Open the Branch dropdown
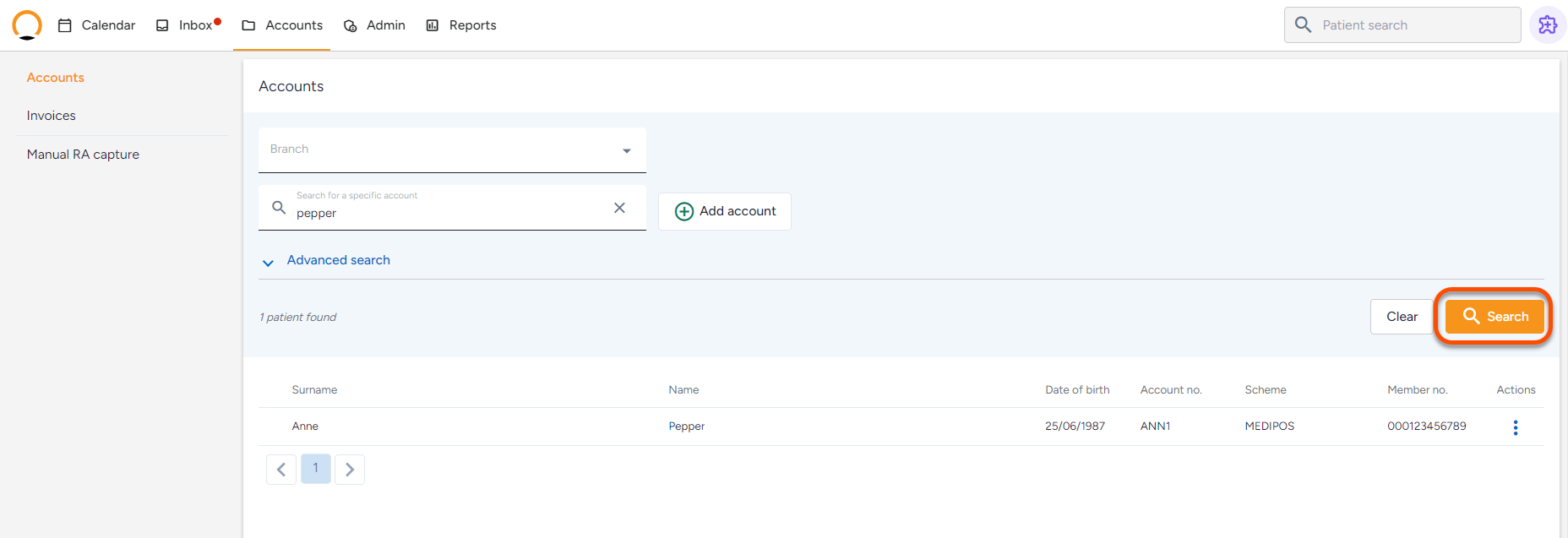Image resolution: width=1568 pixels, height=538 pixels. point(452,149)
